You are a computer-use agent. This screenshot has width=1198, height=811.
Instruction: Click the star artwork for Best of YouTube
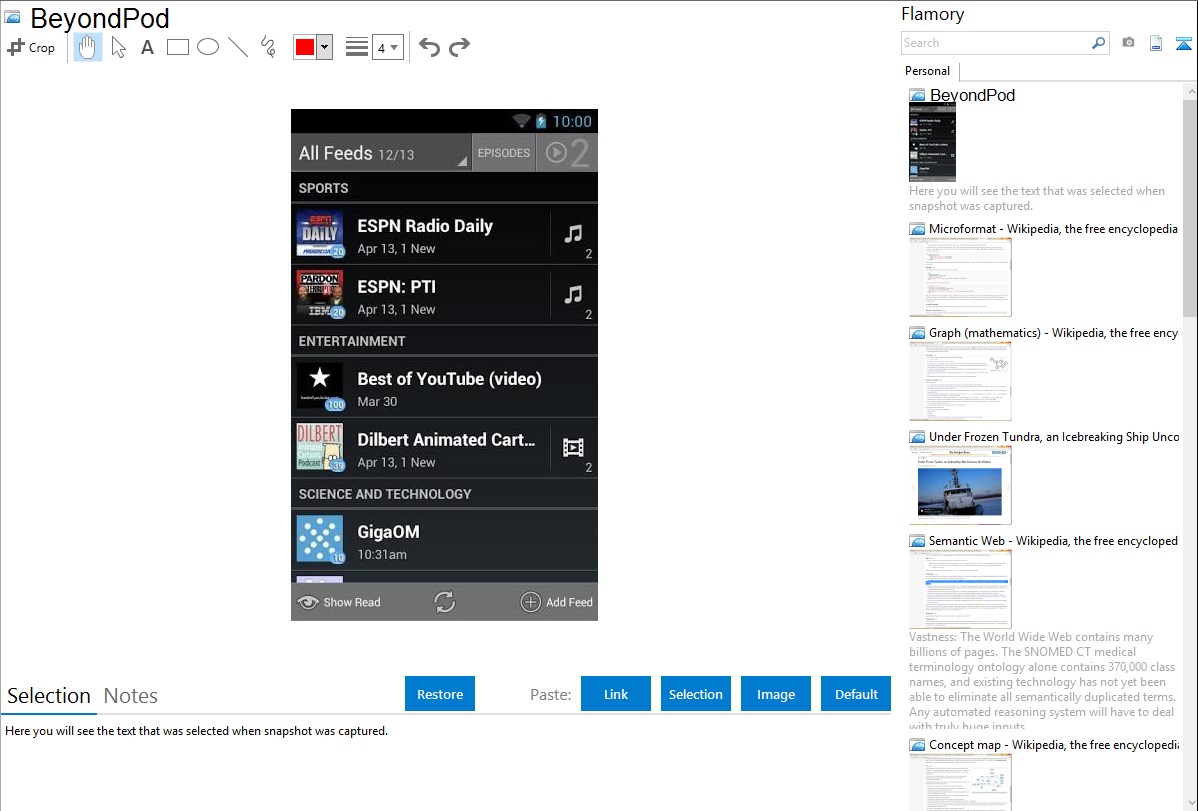320,386
